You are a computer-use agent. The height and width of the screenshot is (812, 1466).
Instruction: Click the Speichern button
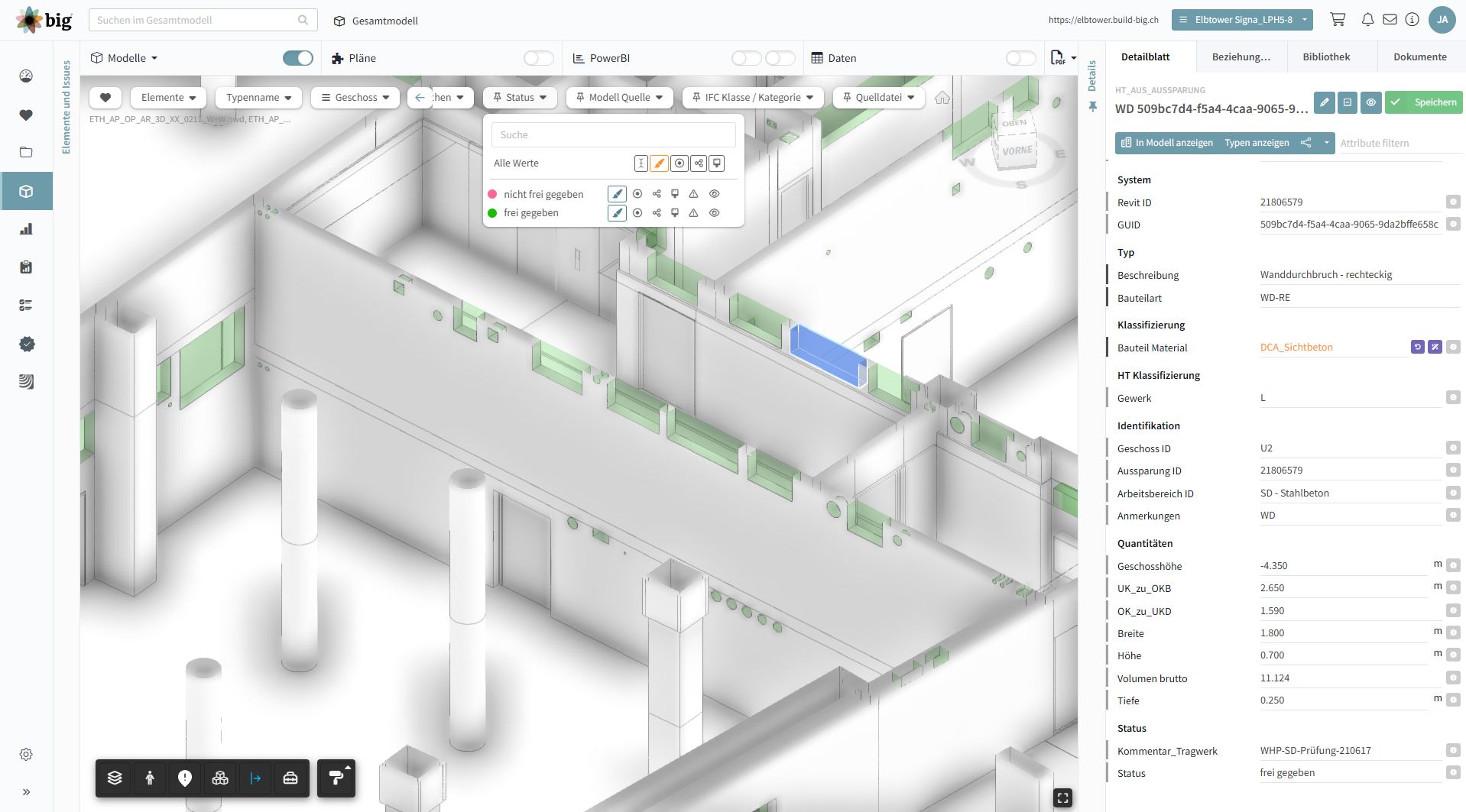[1425, 102]
